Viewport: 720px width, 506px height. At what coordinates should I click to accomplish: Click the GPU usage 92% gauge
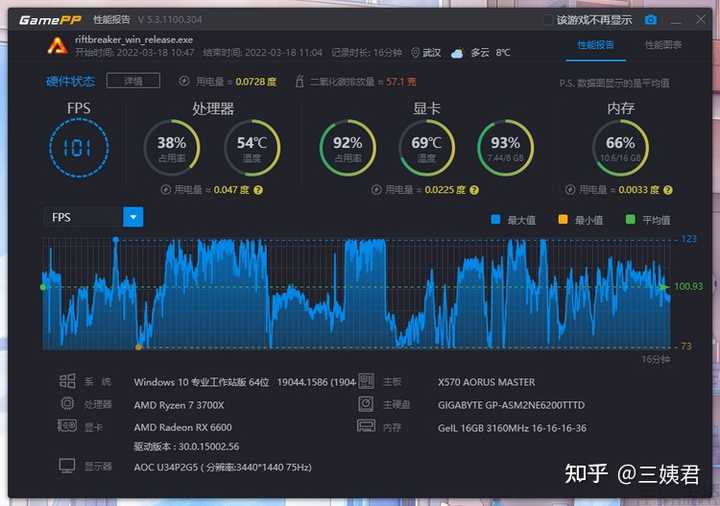click(348, 148)
